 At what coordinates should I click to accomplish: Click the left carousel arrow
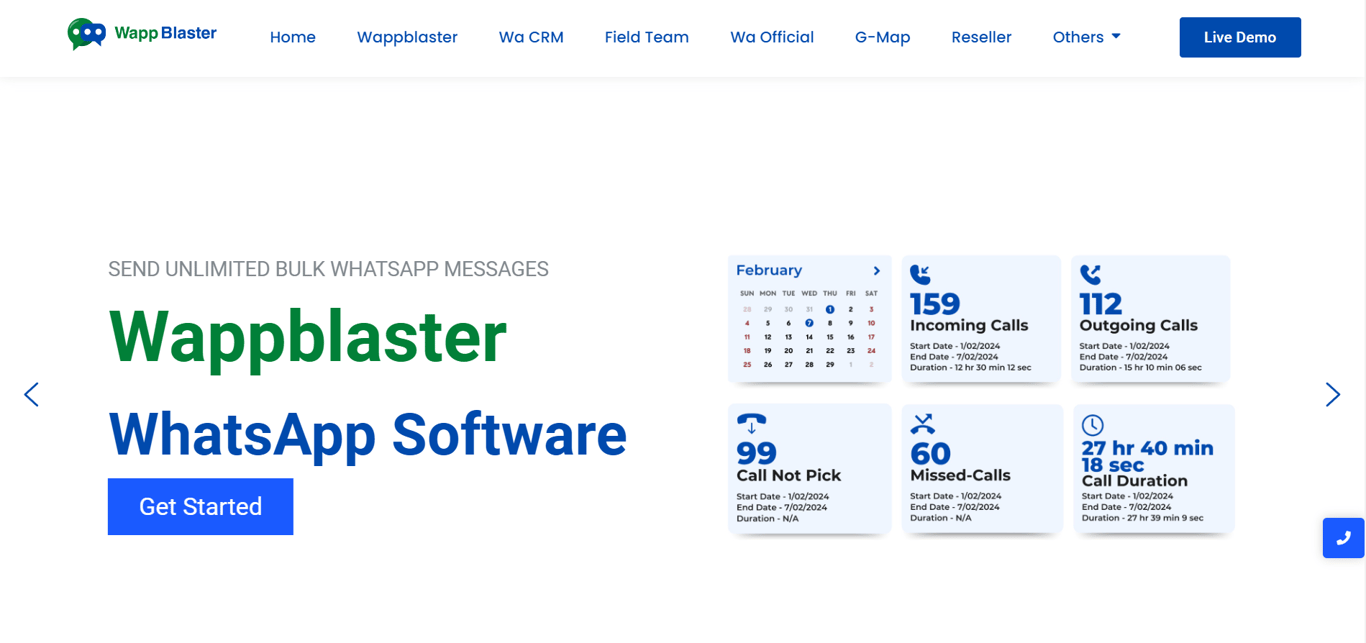pyautogui.click(x=31, y=394)
